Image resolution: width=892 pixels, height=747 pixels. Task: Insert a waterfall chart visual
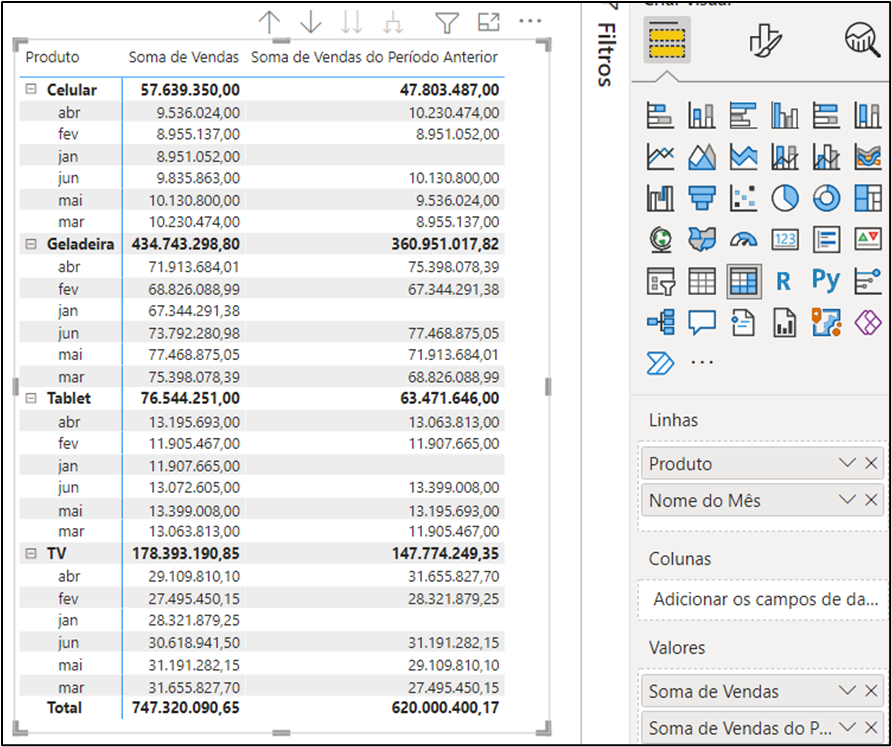660,198
